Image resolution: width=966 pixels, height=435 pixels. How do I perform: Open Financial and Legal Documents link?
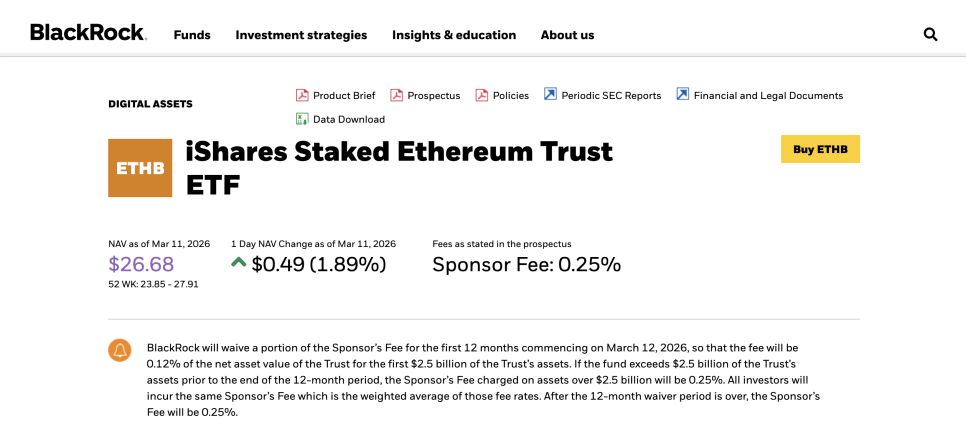pos(768,96)
